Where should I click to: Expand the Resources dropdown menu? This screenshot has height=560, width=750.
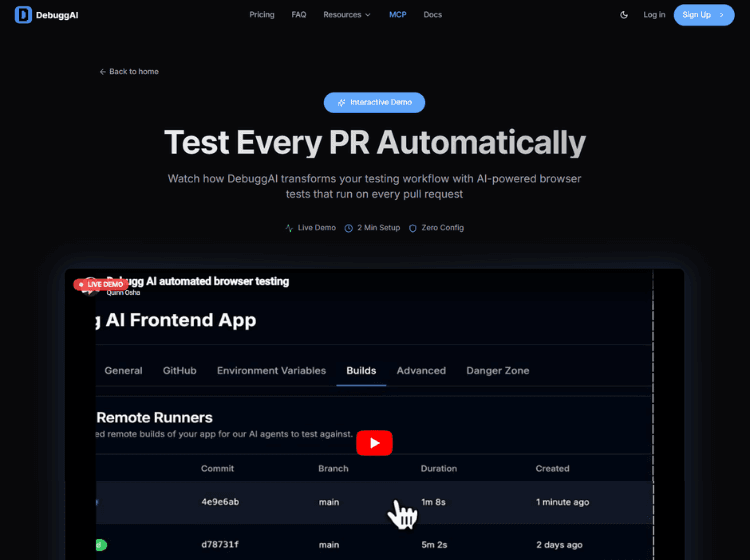(x=347, y=15)
